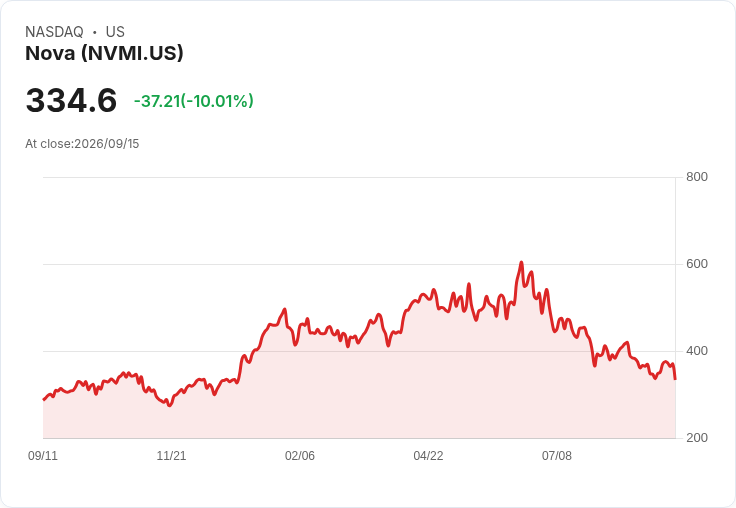Click the 09/11 date axis label
The width and height of the screenshot is (736, 508).
pyautogui.click(x=43, y=455)
